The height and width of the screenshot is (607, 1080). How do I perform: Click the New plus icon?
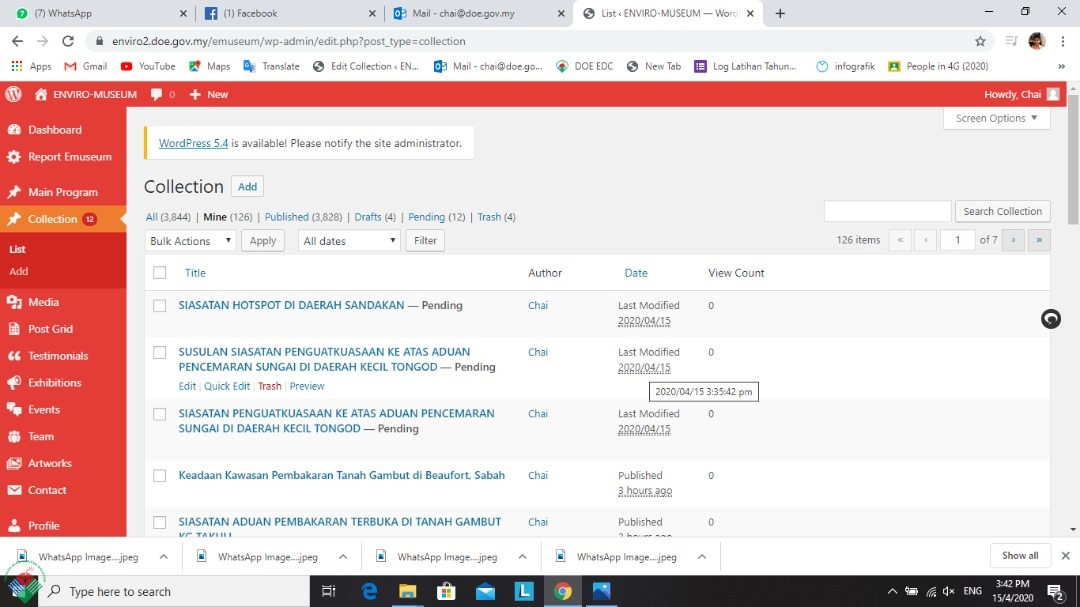tap(195, 94)
